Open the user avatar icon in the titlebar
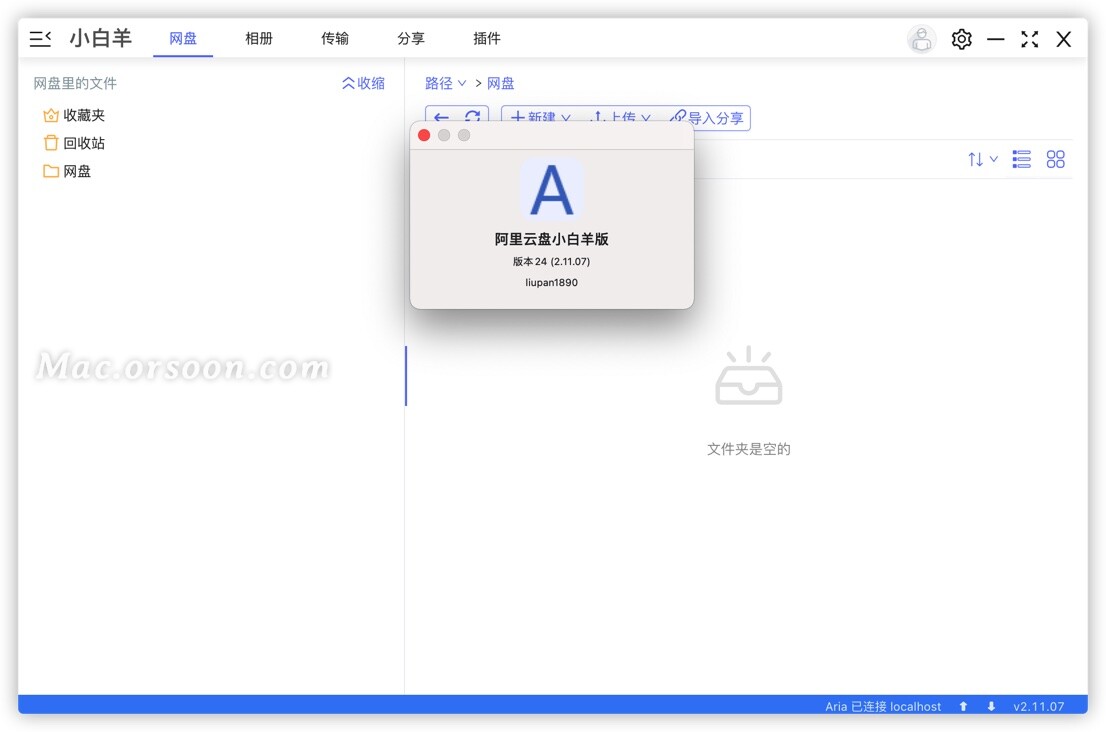Screen dimensions: 1106x732 tap(921, 38)
